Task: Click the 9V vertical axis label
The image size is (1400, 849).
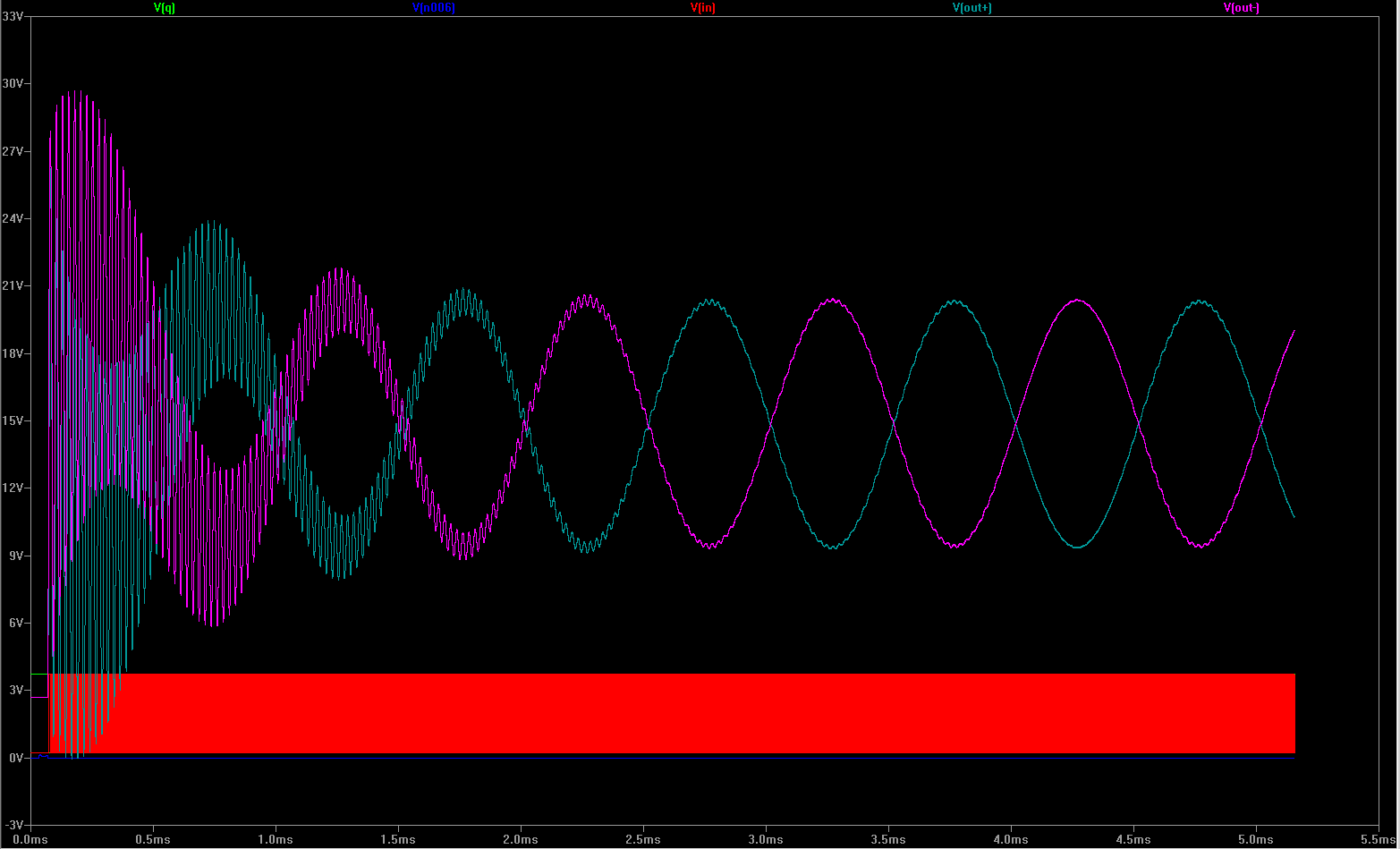Action: pyautogui.click(x=16, y=556)
